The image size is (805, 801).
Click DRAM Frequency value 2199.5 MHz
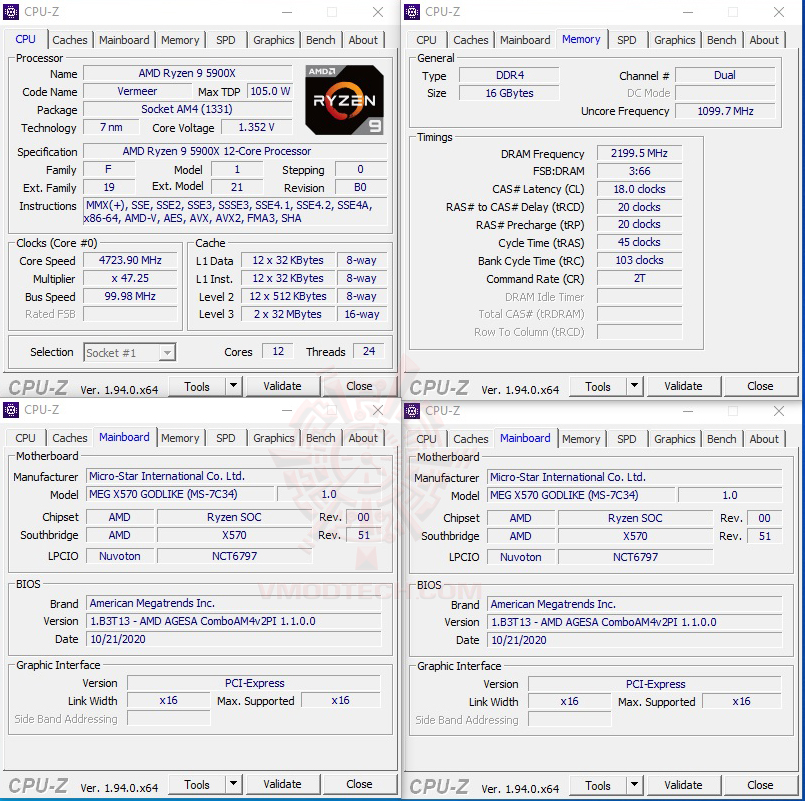639,153
